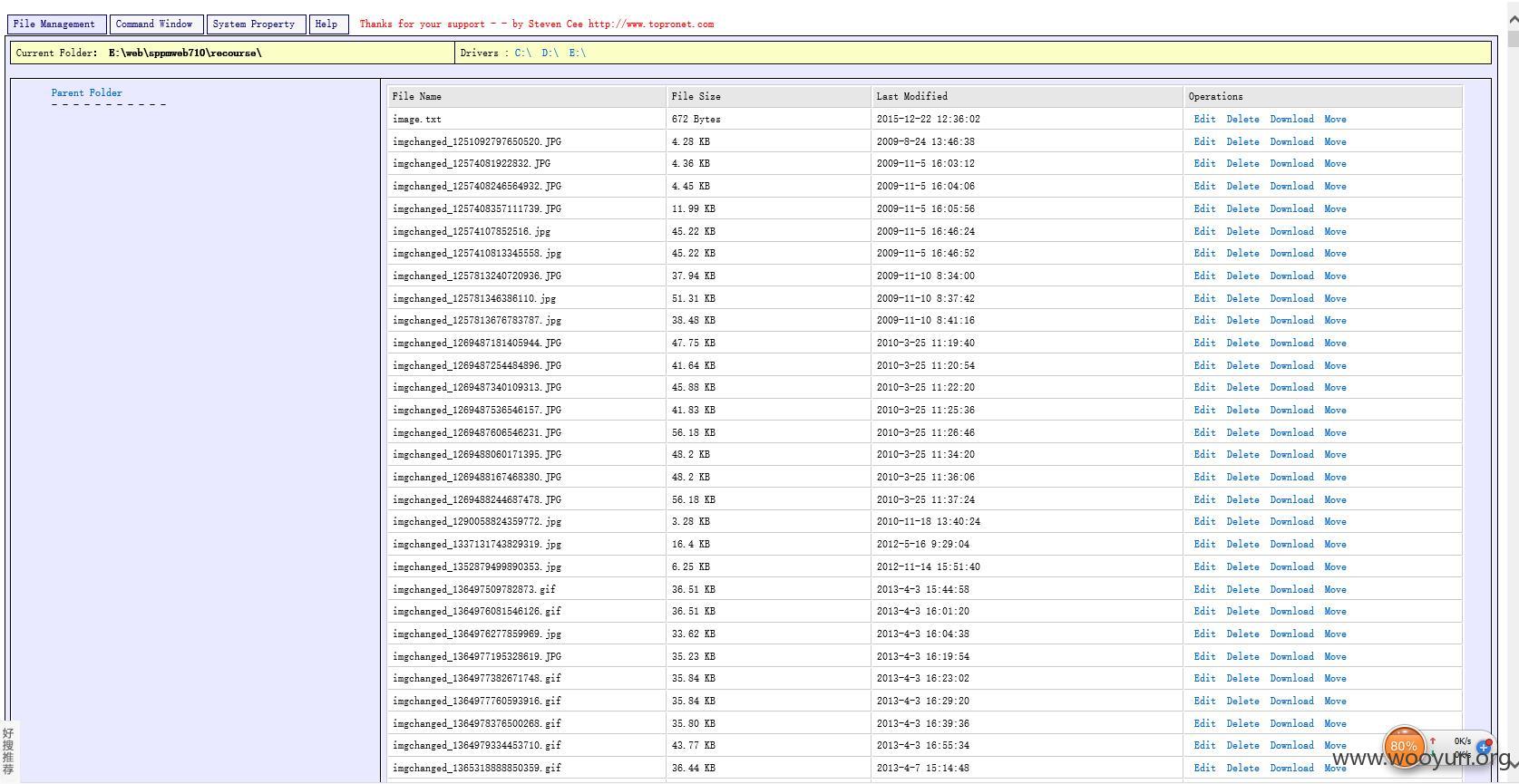Edit imgchanged_1364979334453710.gif
This screenshot has width=1519, height=784.
coord(1204,745)
